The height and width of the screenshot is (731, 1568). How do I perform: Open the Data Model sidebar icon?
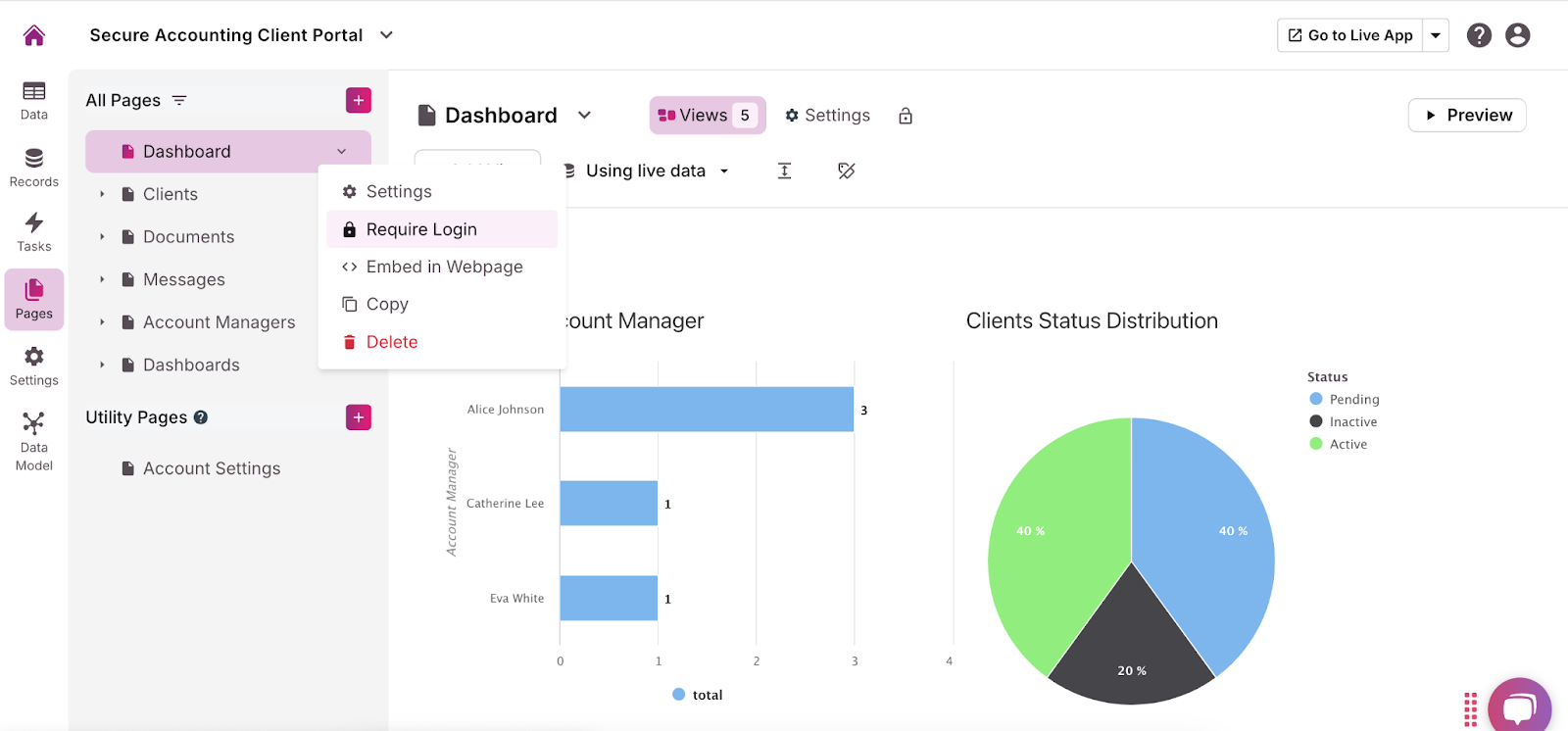34,441
